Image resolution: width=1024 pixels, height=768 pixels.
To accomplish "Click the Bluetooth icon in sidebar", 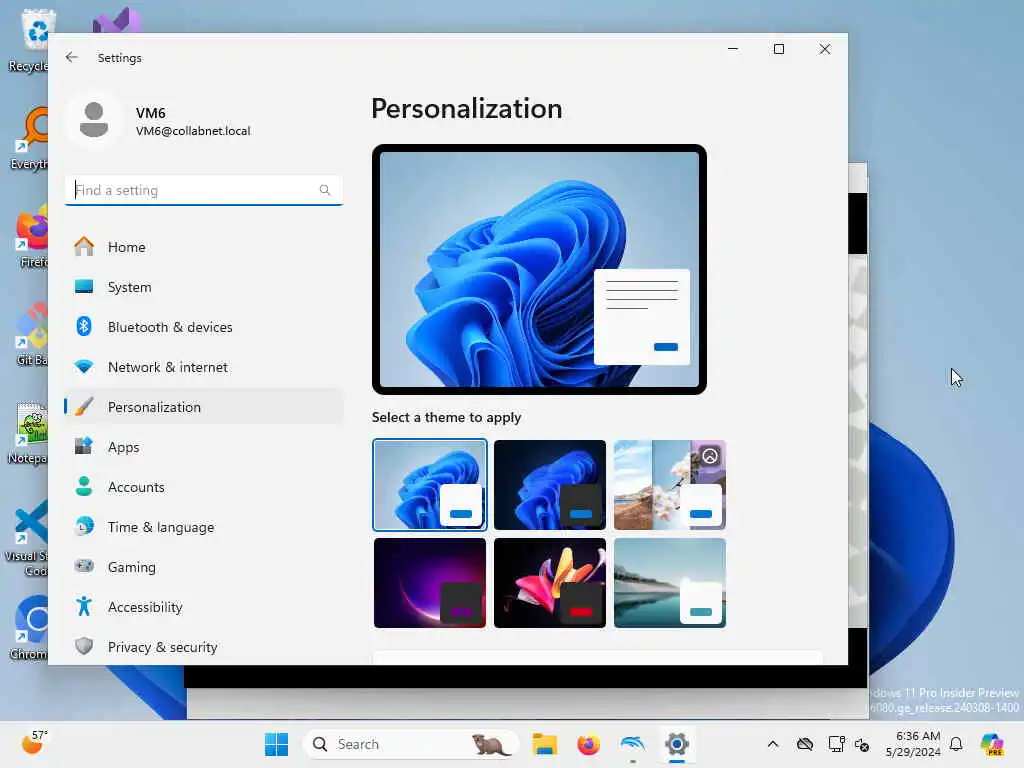I will [84, 326].
